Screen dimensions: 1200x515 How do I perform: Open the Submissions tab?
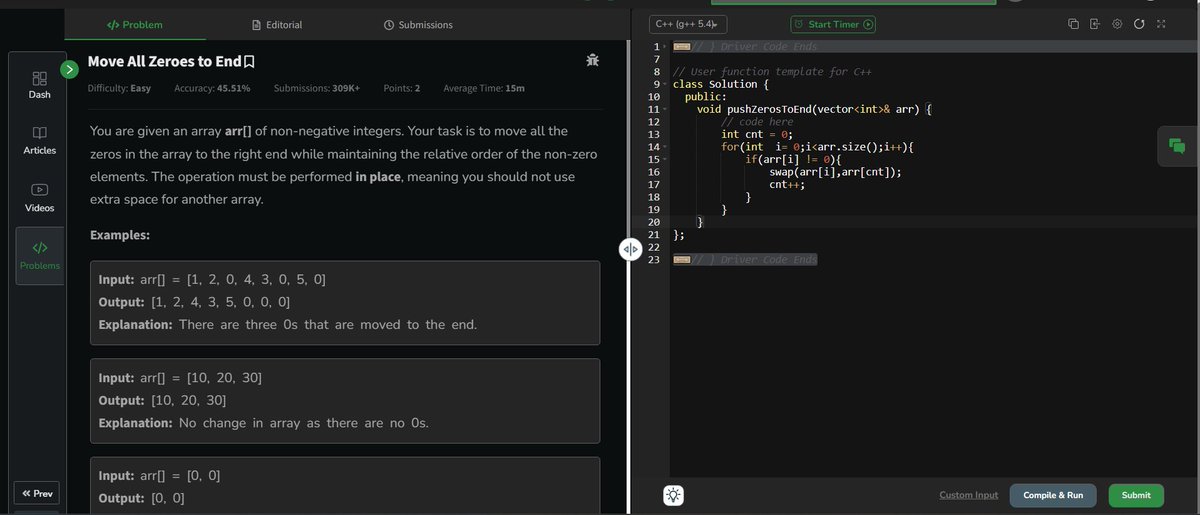tap(418, 24)
